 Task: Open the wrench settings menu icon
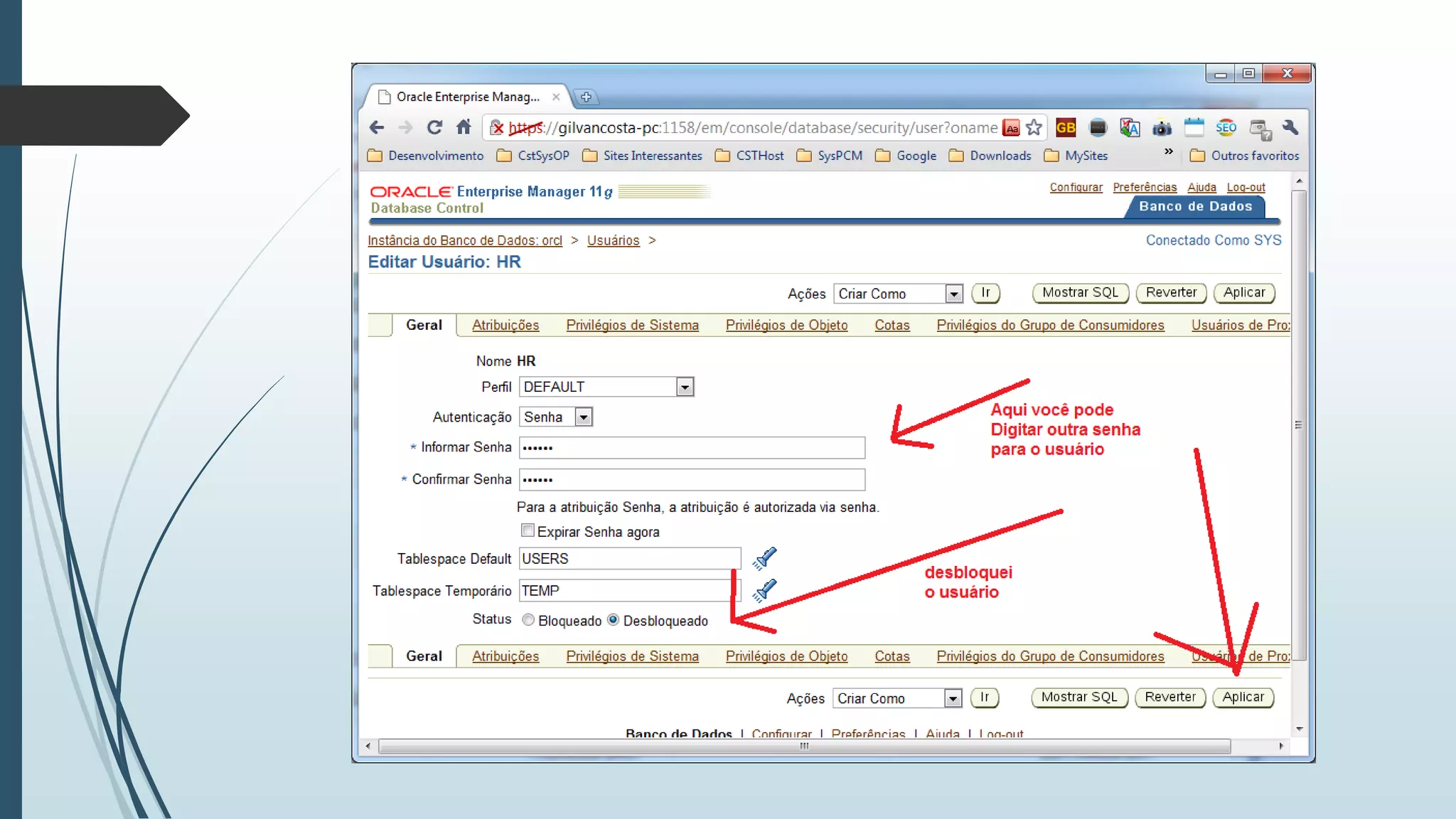point(1290,128)
